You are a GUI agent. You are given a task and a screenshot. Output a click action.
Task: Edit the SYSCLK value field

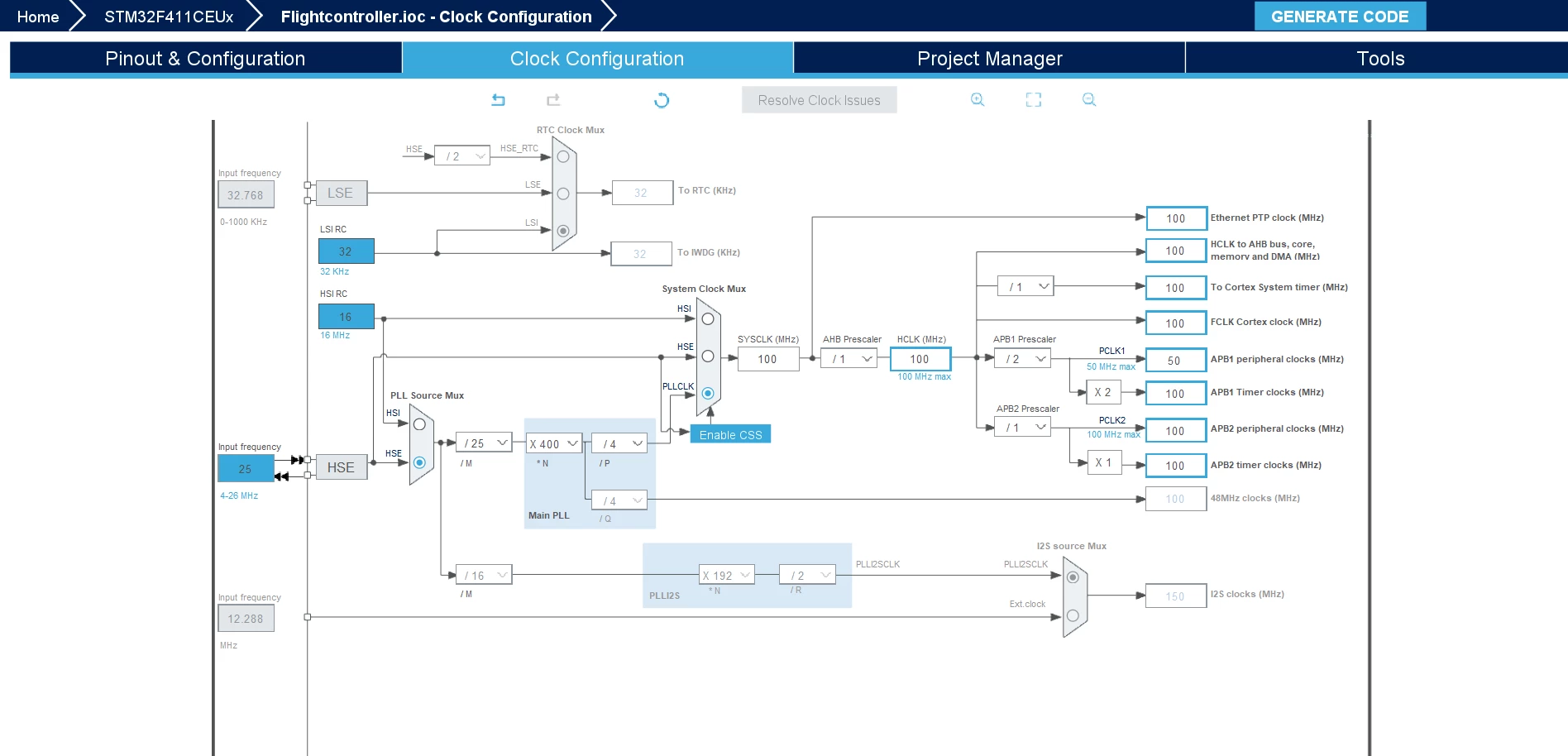768,359
